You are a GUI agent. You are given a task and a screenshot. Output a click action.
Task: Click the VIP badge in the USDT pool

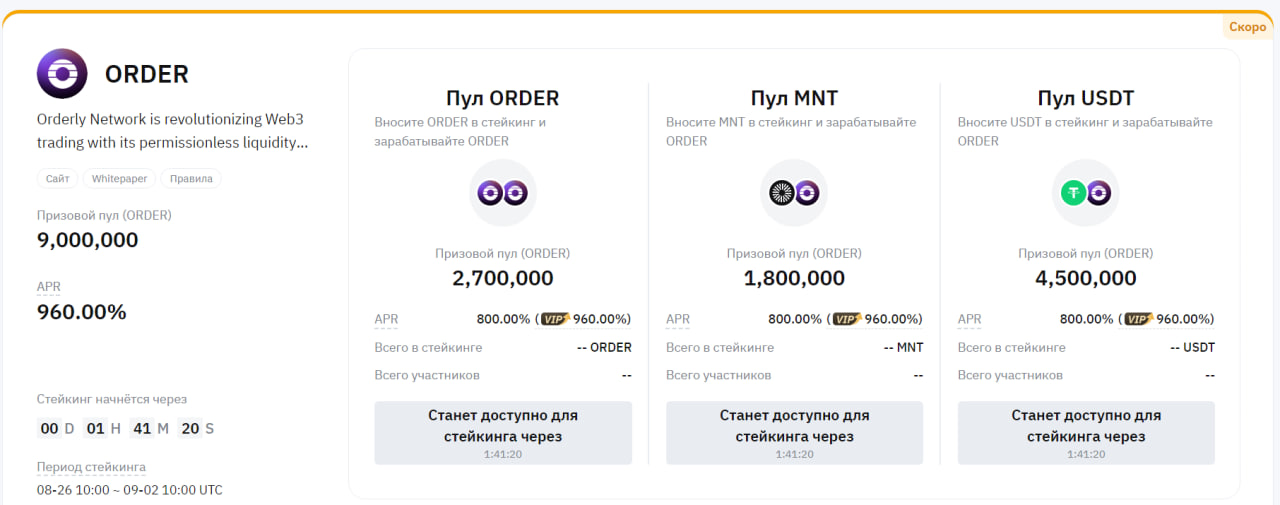[x=1138, y=319]
